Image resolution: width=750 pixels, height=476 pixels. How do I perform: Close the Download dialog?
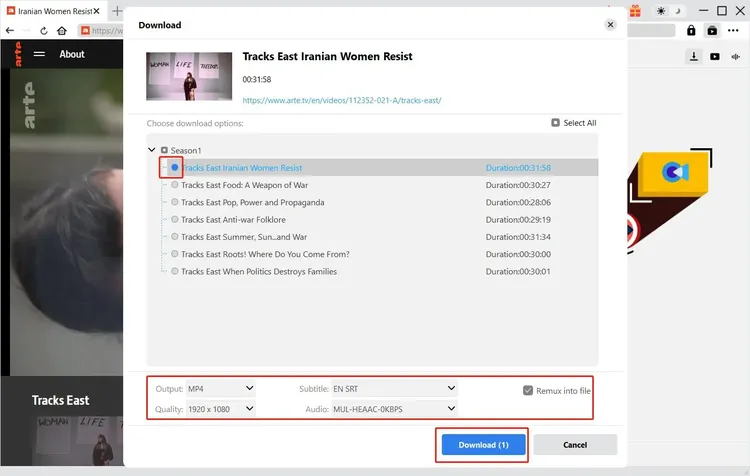tap(610, 24)
